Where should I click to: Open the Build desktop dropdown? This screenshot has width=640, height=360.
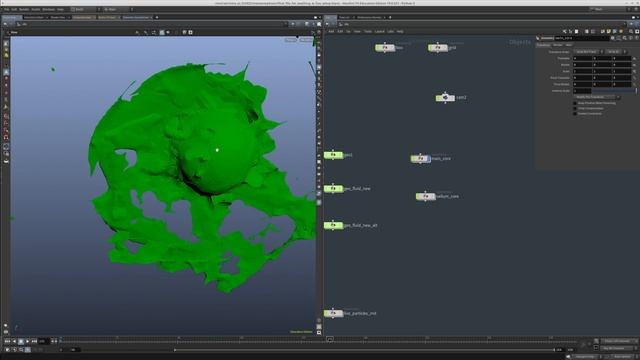[86, 9]
